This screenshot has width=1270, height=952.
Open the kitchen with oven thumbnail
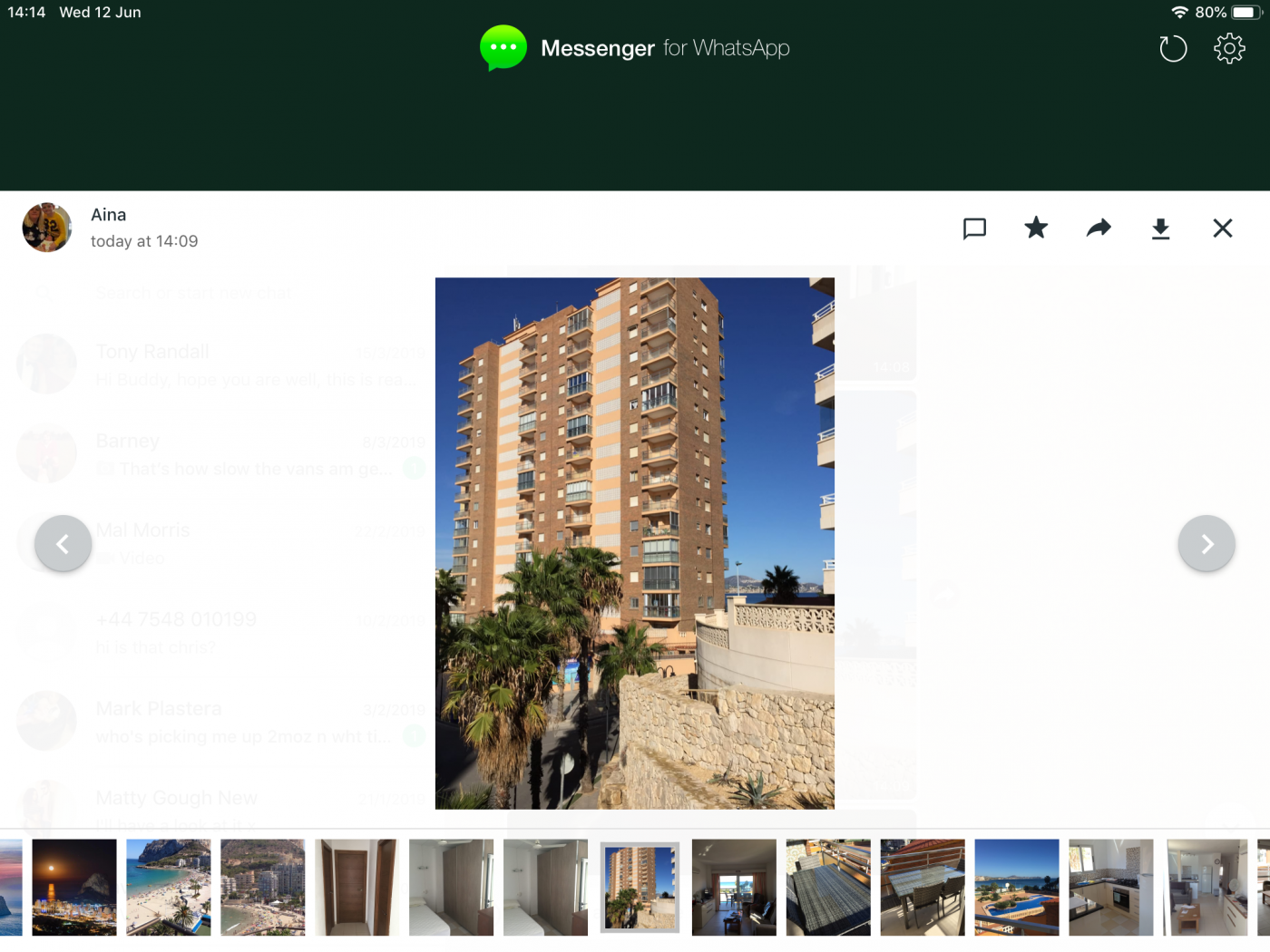coord(1111,887)
